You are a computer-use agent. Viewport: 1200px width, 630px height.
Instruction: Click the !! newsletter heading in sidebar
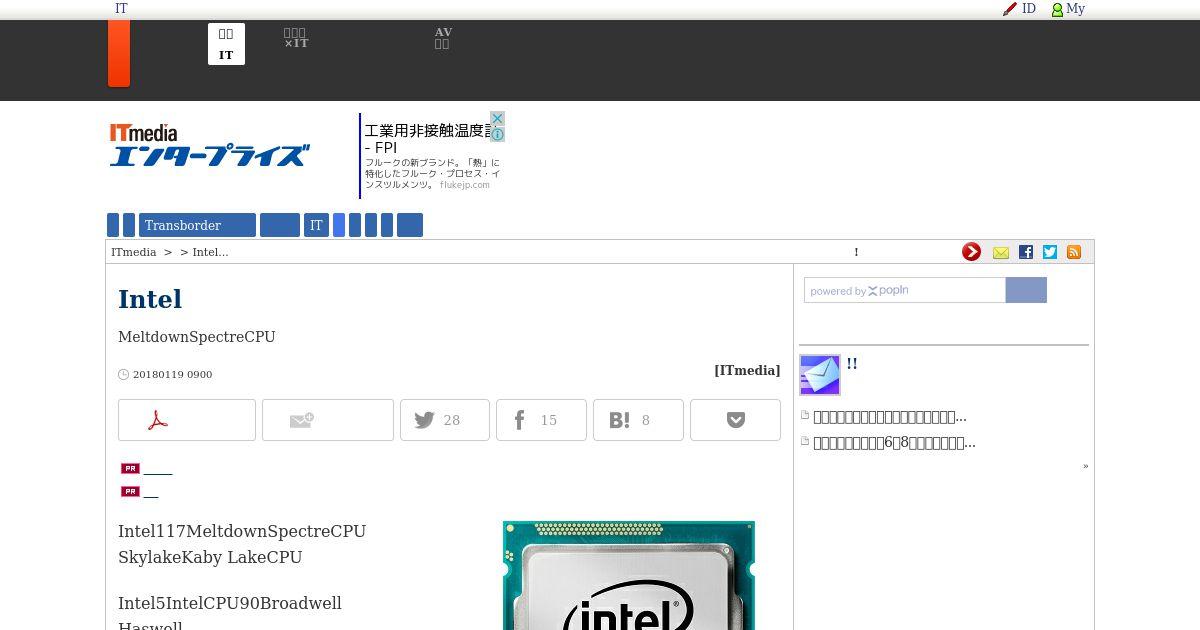coord(852,364)
